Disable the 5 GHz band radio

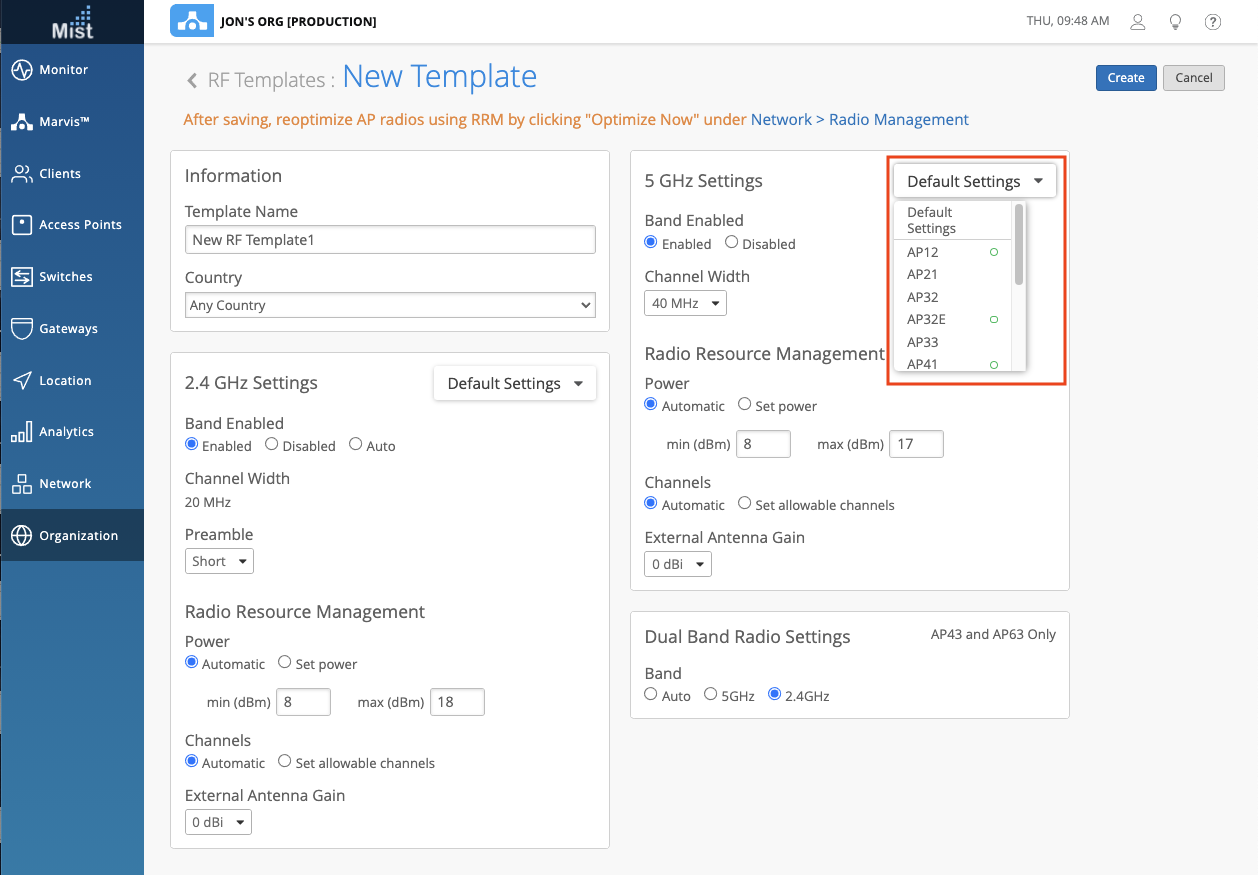click(x=732, y=243)
